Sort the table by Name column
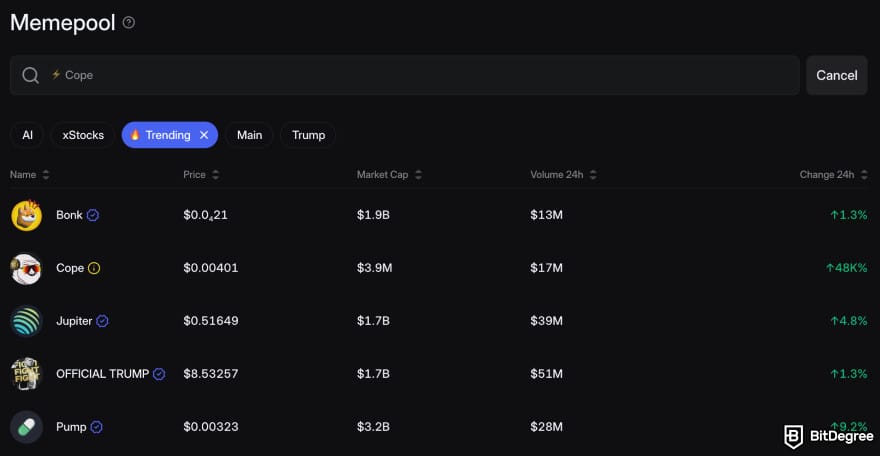Image resolution: width=880 pixels, height=456 pixels. [30, 174]
